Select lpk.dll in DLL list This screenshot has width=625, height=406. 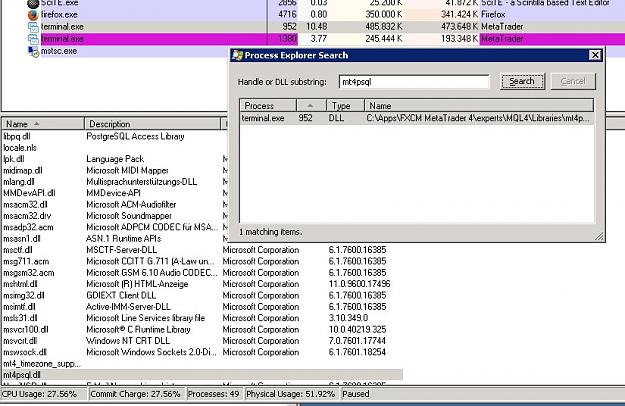coord(14,159)
